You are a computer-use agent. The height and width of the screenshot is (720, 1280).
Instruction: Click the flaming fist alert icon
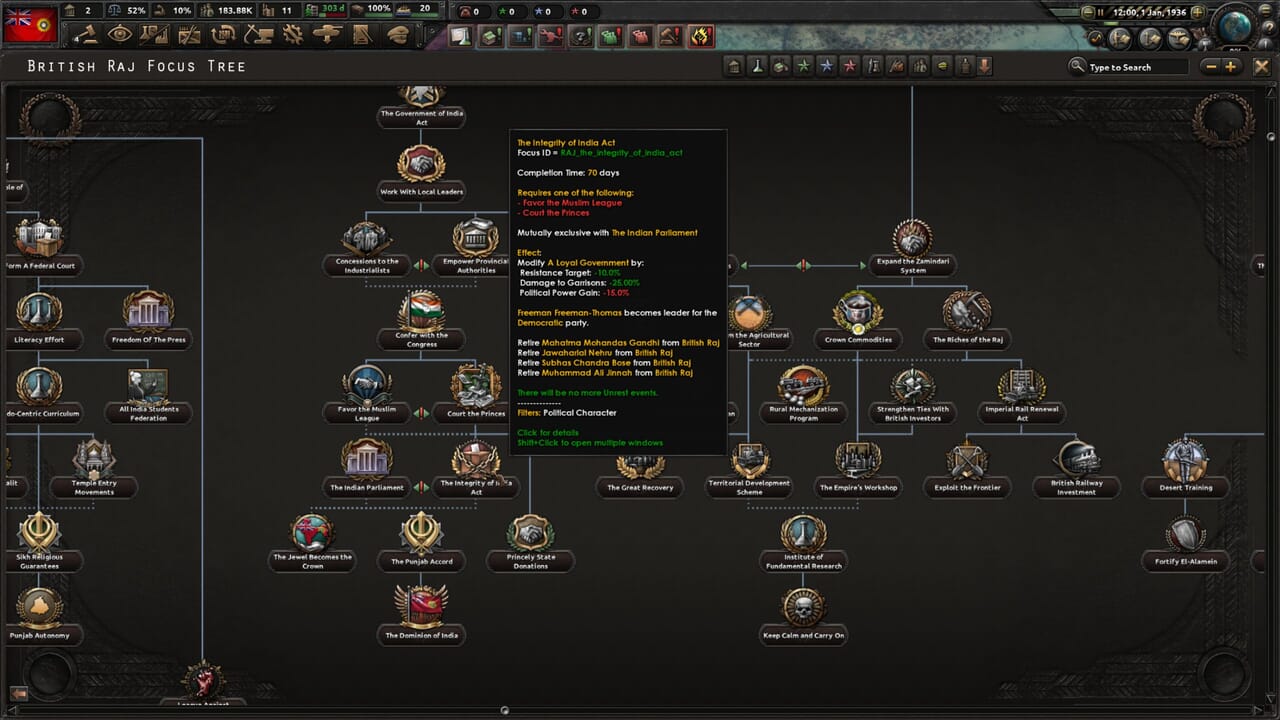click(701, 36)
